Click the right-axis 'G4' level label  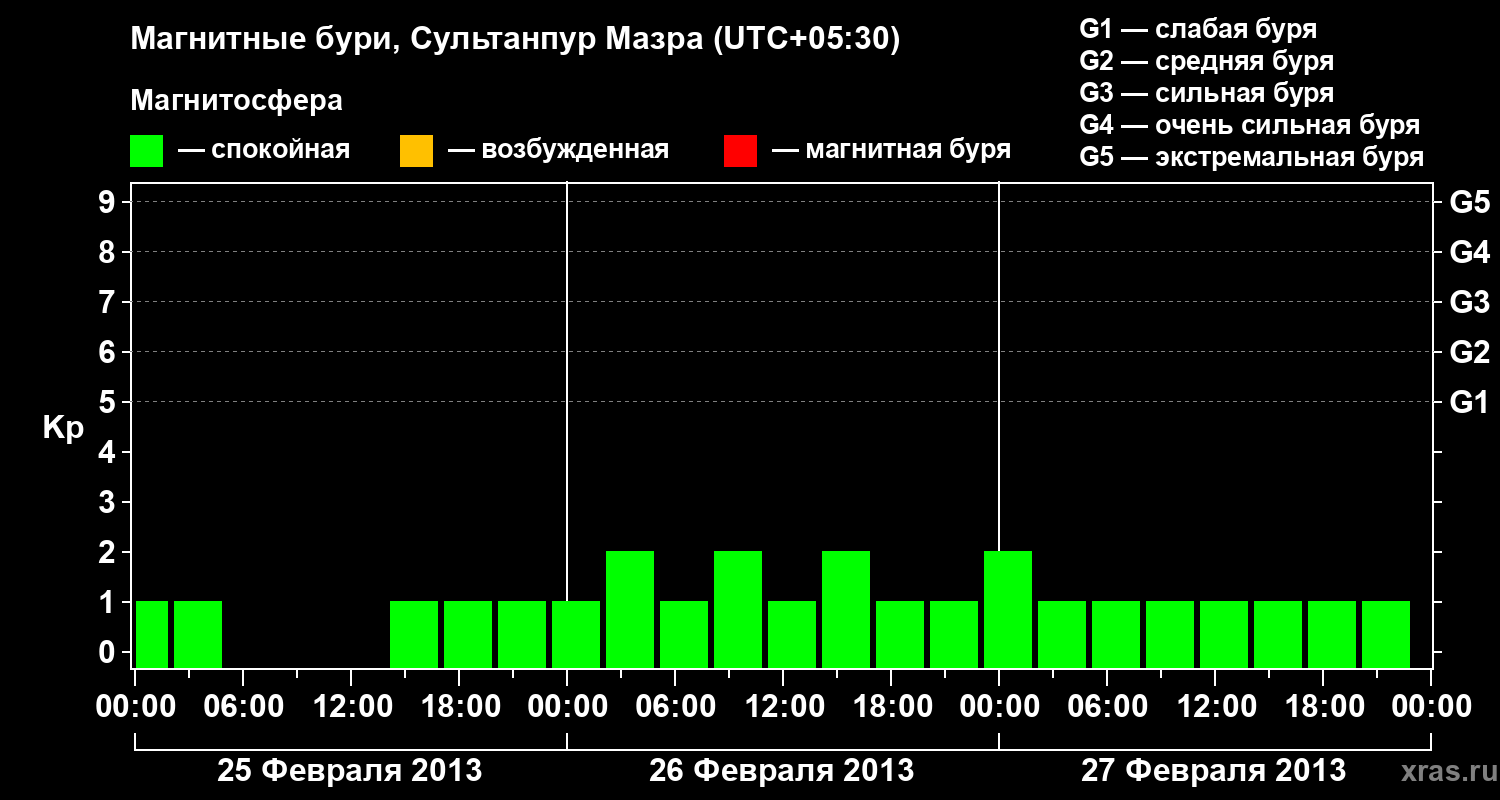(x=1470, y=252)
